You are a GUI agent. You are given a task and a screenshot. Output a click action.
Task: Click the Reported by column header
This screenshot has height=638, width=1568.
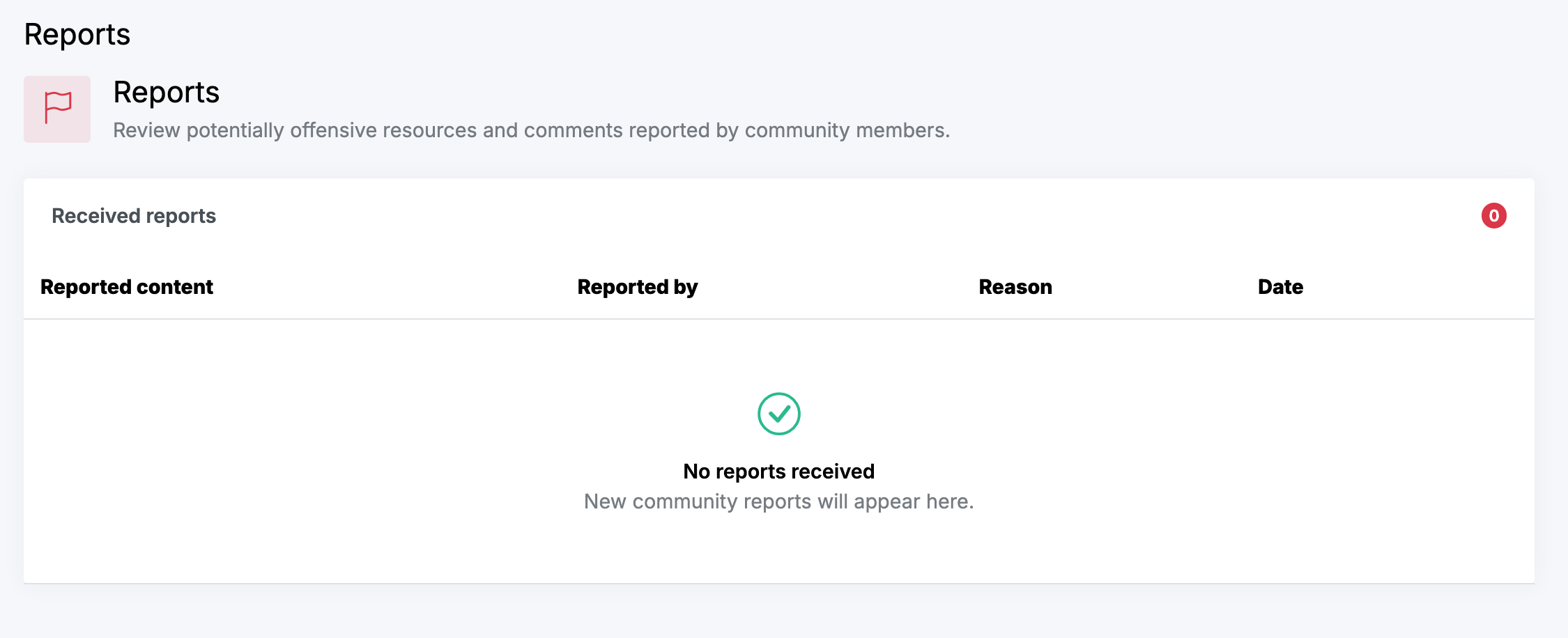pyautogui.click(x=637, y=287)
